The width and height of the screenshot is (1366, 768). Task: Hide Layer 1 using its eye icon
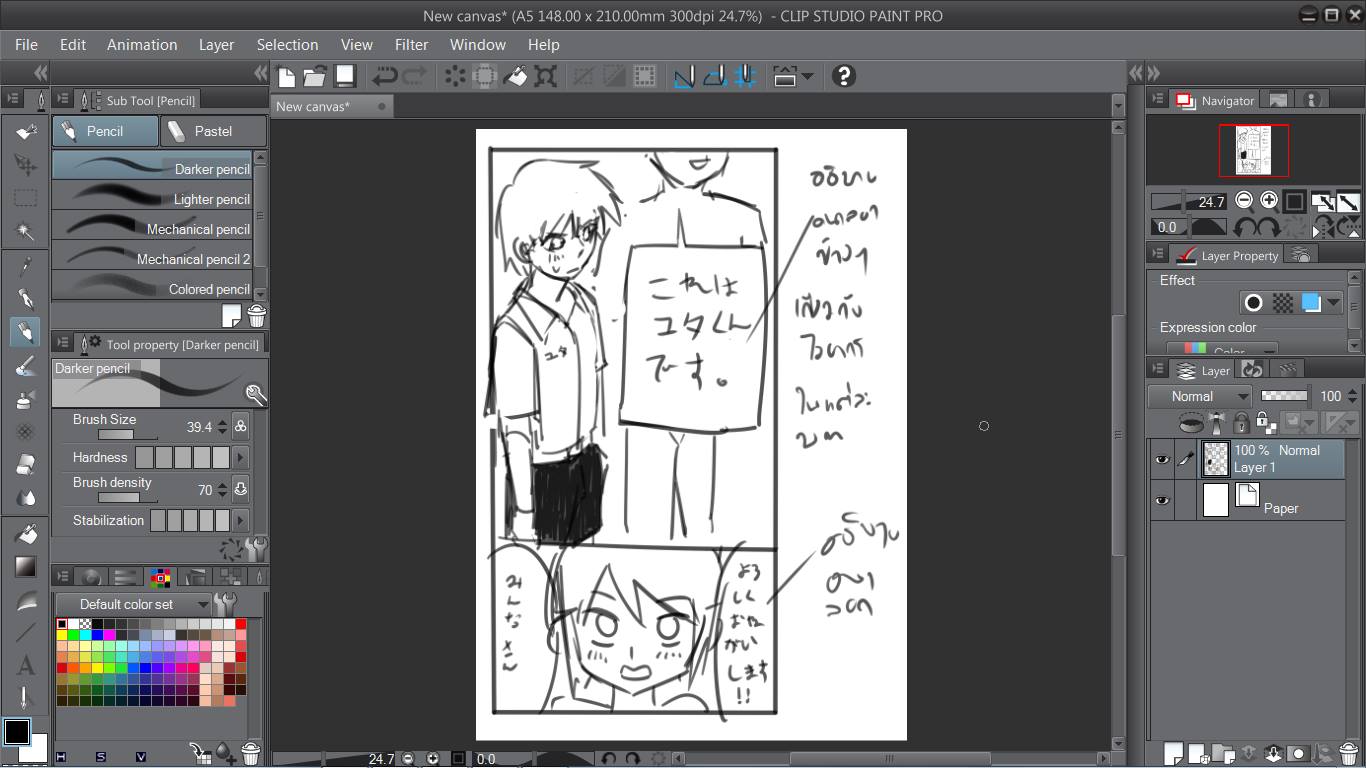[x=1162, y=459]
